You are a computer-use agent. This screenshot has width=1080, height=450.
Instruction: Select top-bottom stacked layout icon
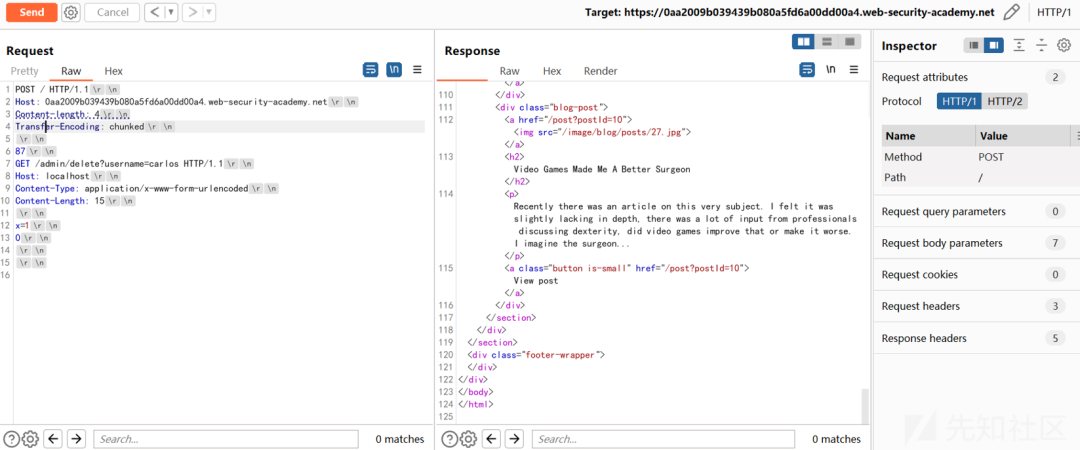tap(827, 42)
